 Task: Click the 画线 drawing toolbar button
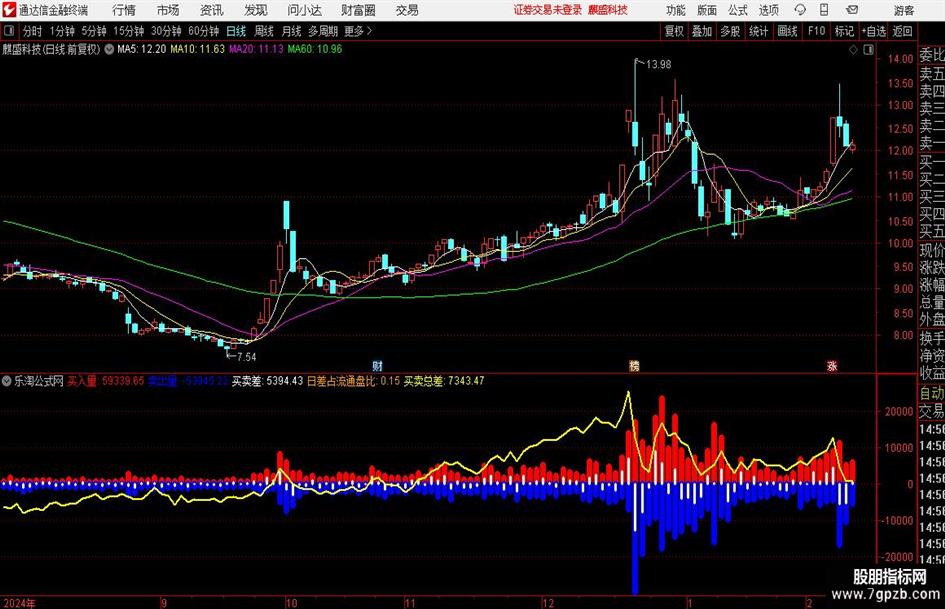click(788, 31)
